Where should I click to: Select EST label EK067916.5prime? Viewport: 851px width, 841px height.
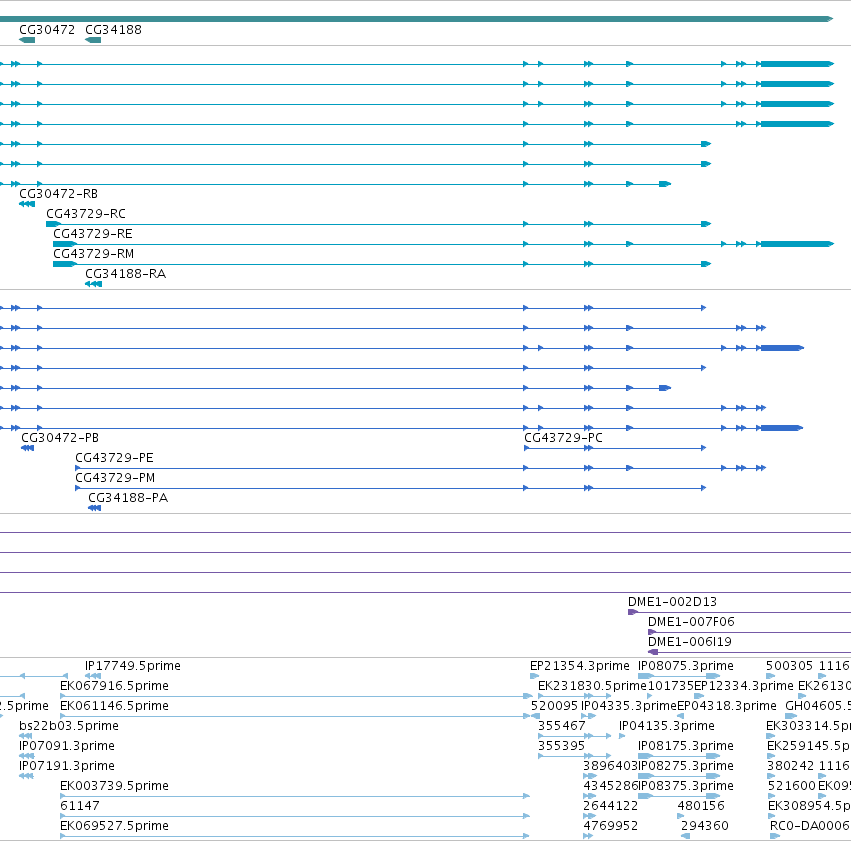(x=115, y=686)
